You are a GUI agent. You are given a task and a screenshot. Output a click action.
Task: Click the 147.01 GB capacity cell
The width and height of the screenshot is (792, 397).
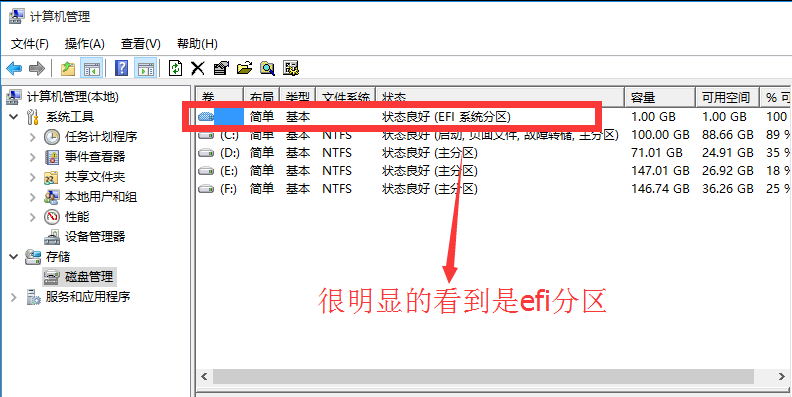660,171
